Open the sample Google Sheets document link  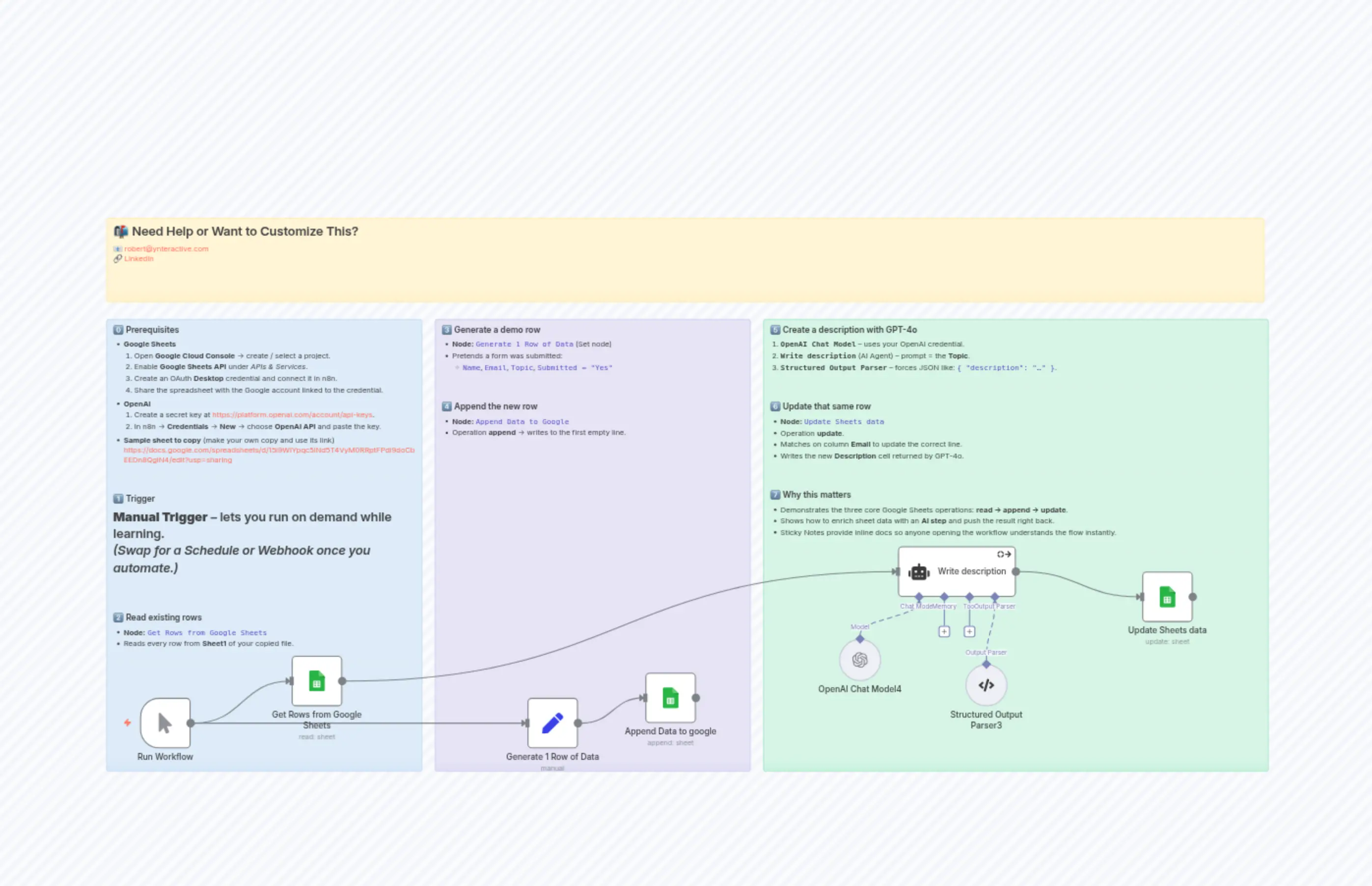point(268,450)
